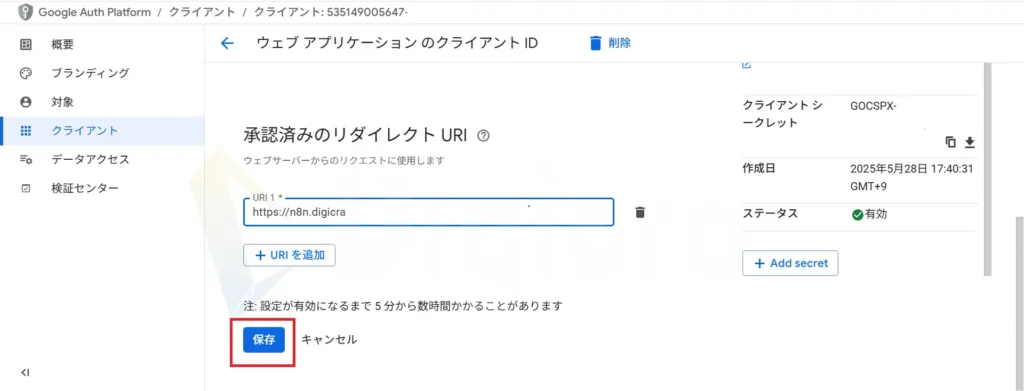Click the page vertical scrollbar at far right
1024x391 pixels.
[1019, 304]
